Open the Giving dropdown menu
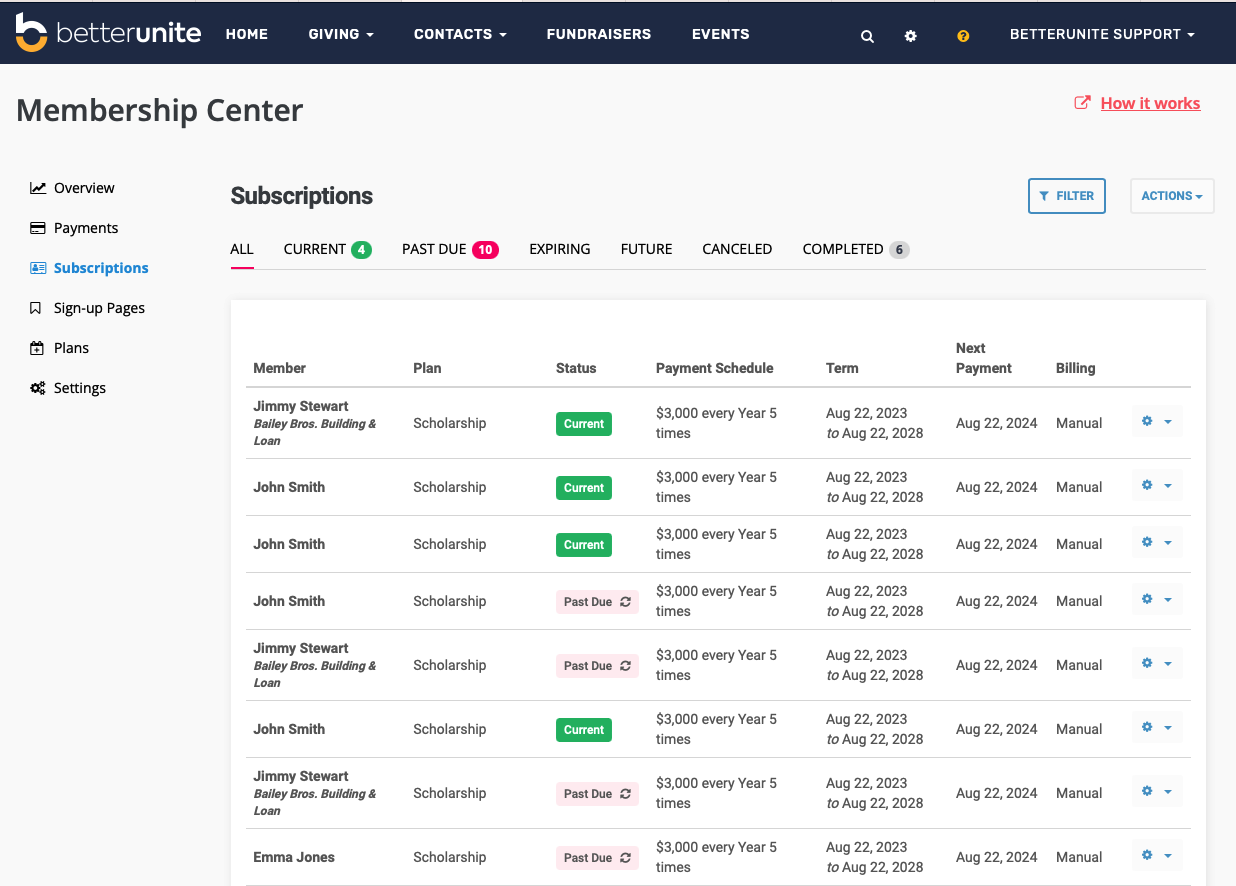 [x=340, y=33]
